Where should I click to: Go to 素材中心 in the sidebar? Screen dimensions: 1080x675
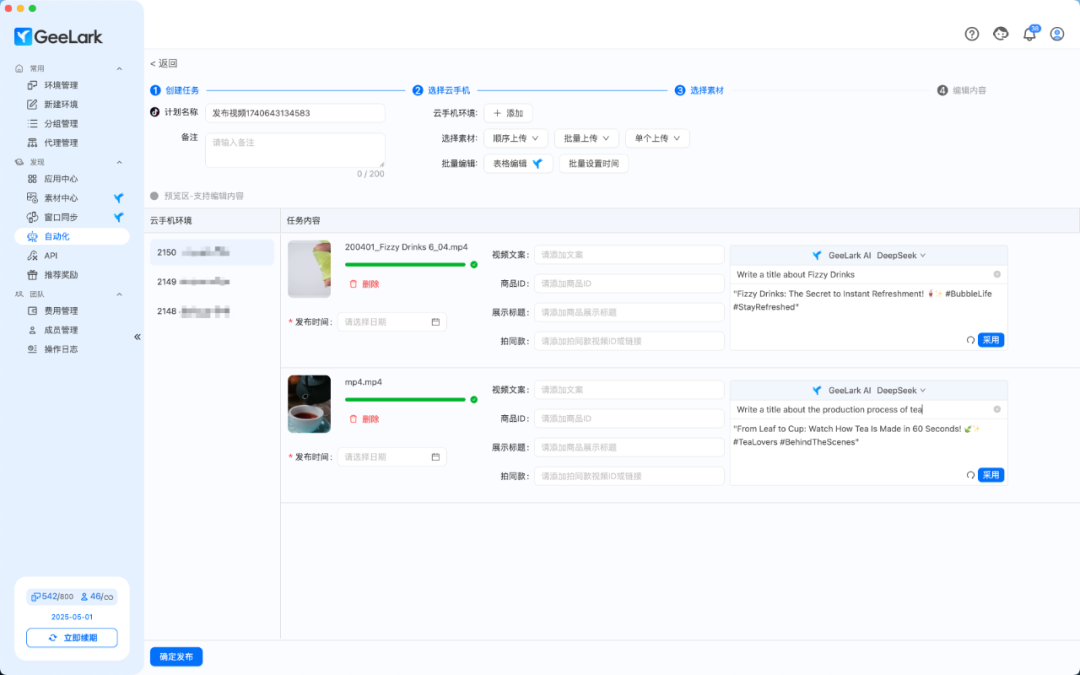tap(61, 198)
